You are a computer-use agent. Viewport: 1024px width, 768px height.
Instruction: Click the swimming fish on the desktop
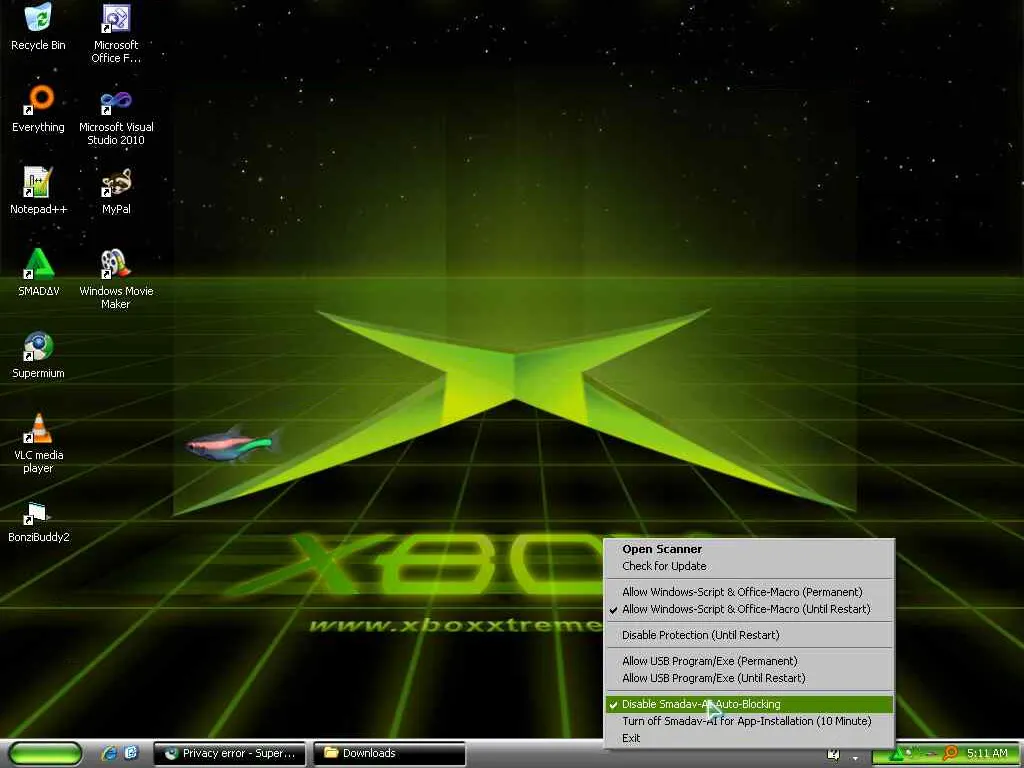(x=233, y=443)
